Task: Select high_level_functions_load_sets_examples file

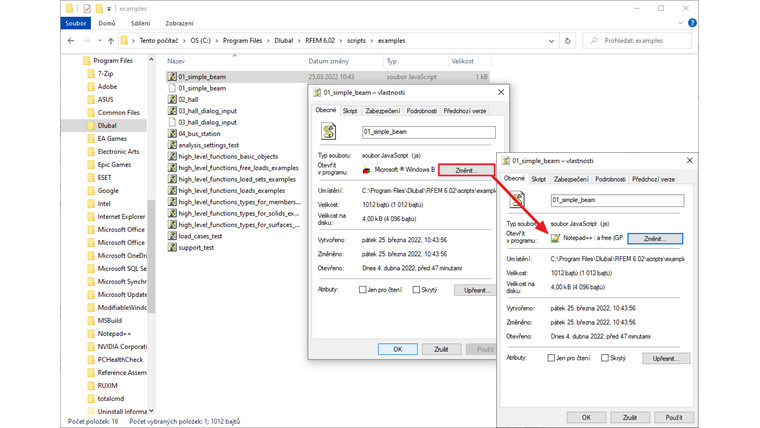Action: 232,179
